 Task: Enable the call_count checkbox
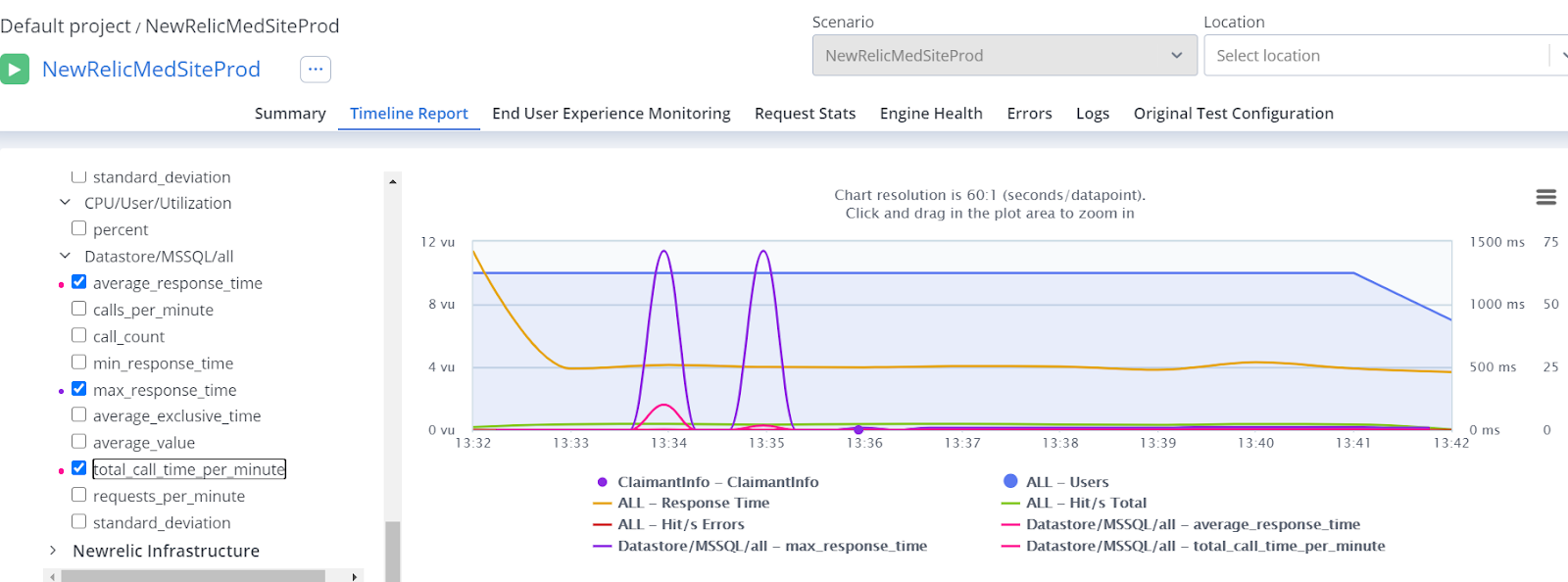click(x=78, y=335)
